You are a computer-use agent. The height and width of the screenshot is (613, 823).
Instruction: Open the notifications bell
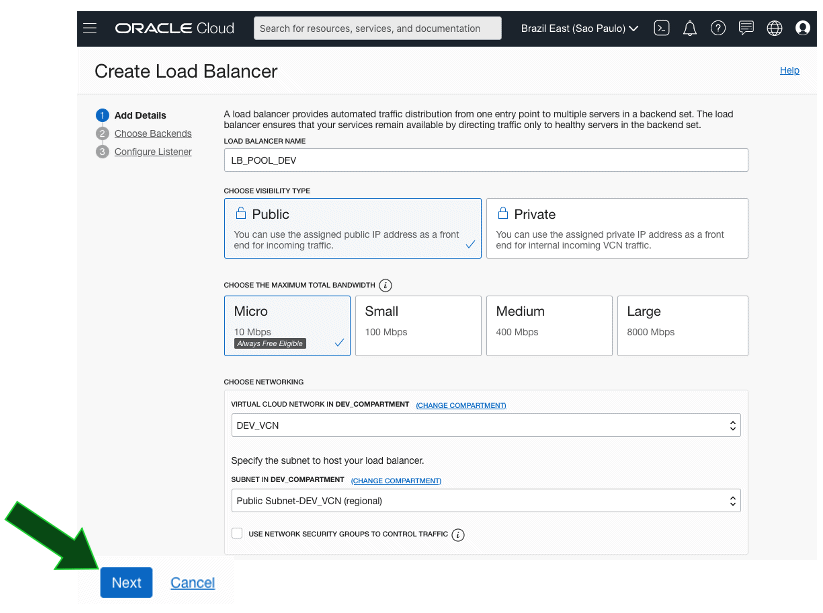tap(689, 28)
